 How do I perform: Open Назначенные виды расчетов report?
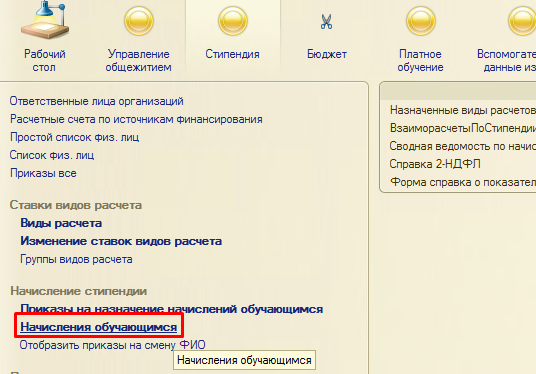click(x=463, y=110)
